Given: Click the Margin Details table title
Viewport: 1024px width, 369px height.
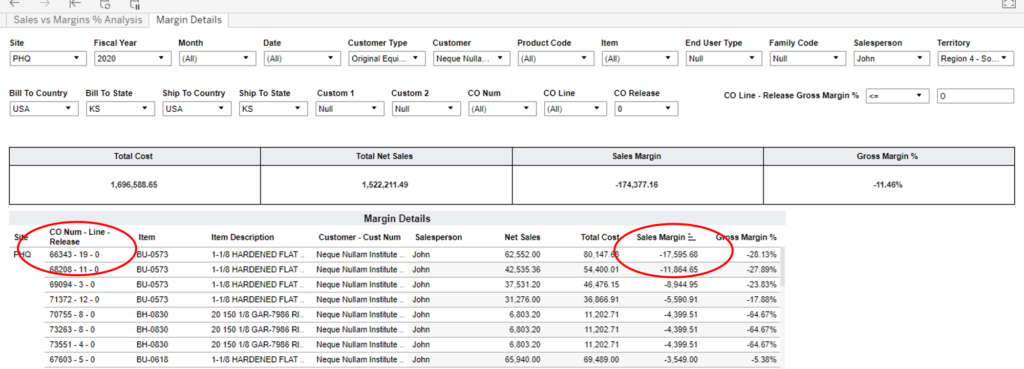Looking at the screenshot, I should coord(397,219).
